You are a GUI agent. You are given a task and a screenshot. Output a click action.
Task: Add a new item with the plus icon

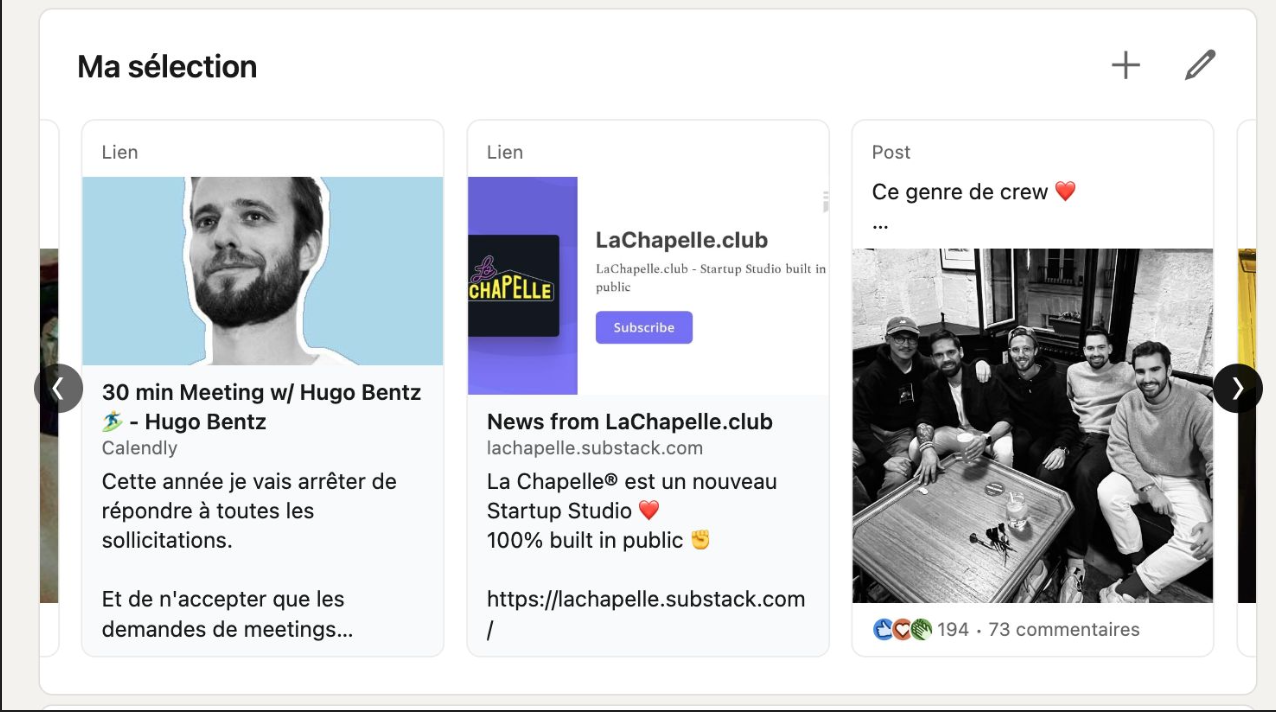click(1126, 65)
